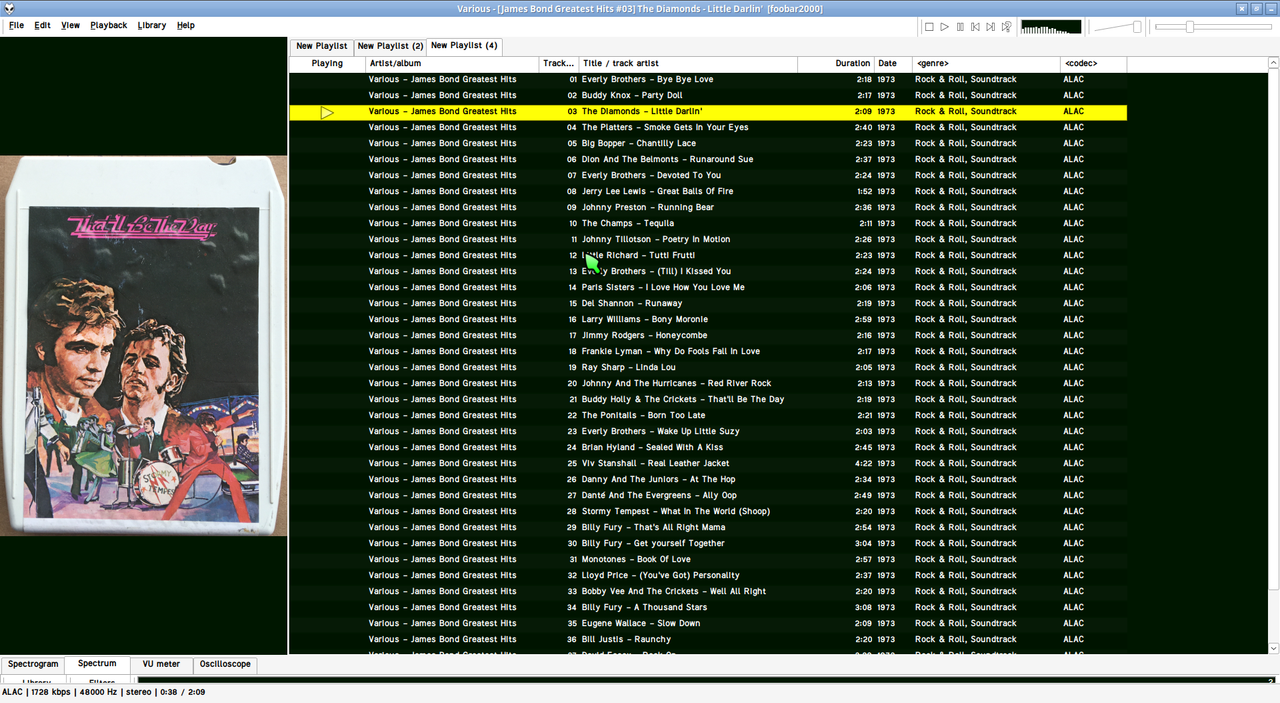Sort by the Duration column header

point(836,63)
